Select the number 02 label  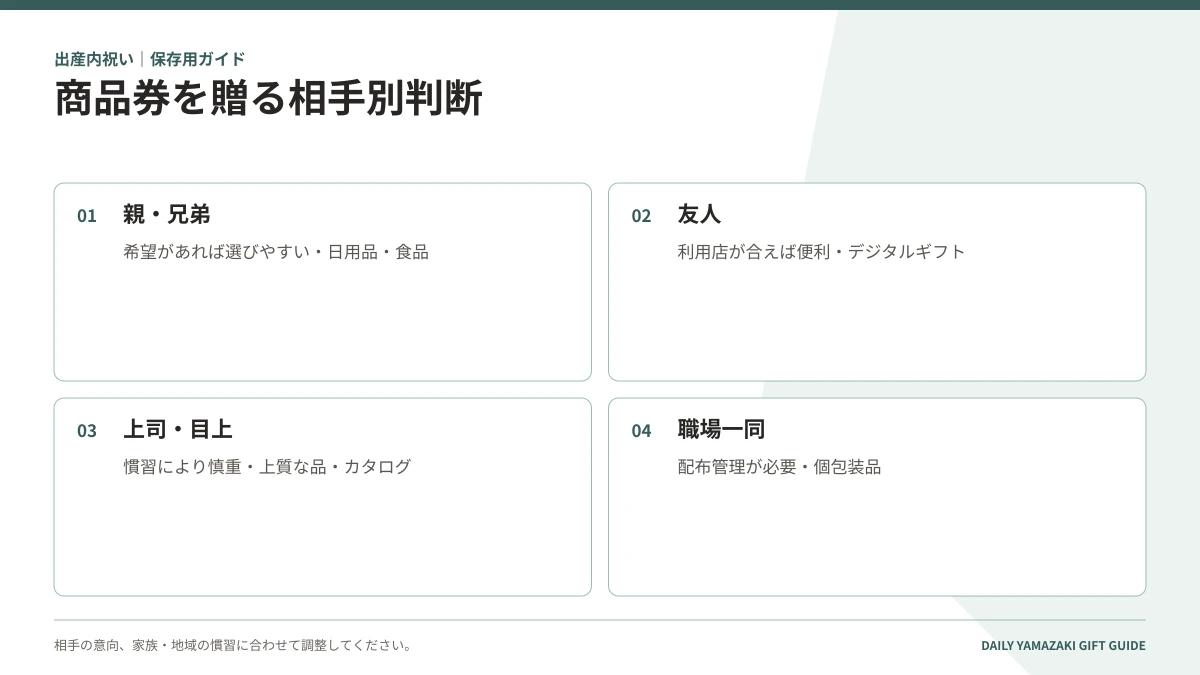click(641, 216)
